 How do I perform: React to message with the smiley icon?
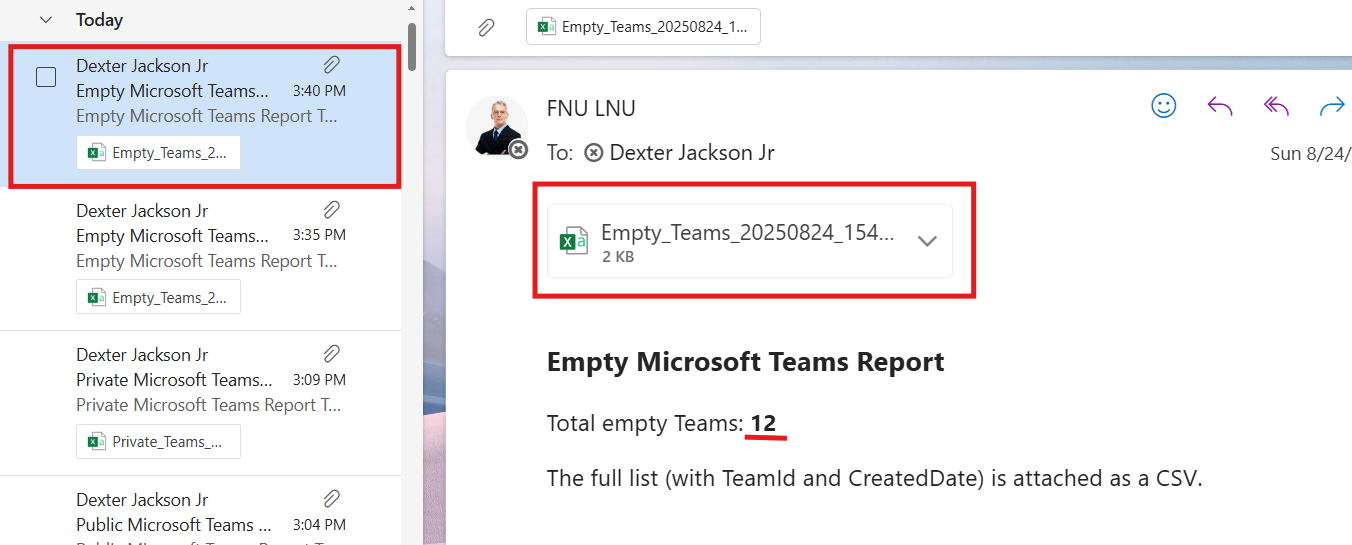click(1164, 106)
